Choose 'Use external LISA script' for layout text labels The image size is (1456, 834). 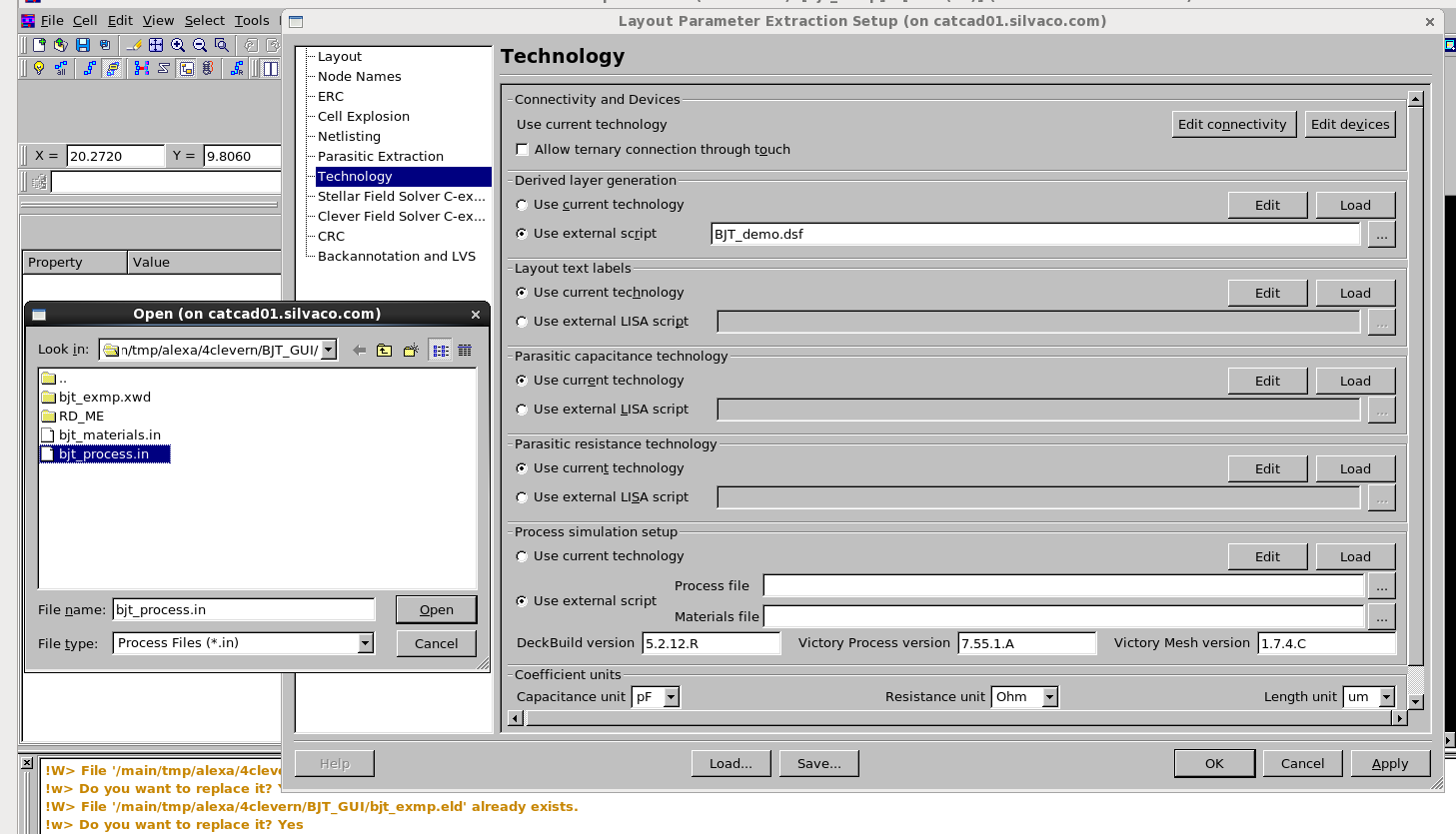click(x=522, y=322)
